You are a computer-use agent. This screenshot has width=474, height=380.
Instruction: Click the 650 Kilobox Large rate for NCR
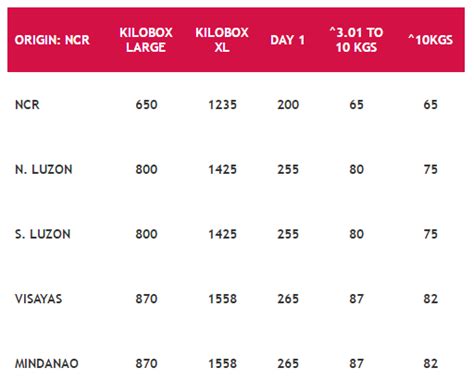146,105
